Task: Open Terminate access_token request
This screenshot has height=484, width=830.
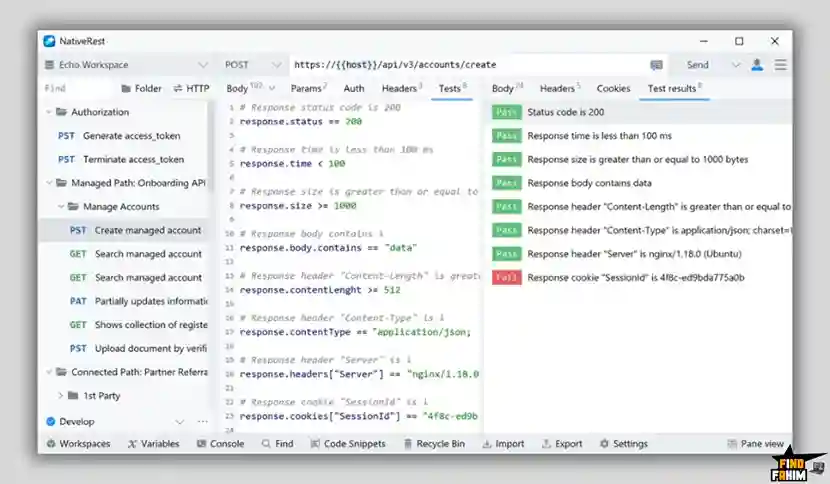Action: tap(133, 159)
